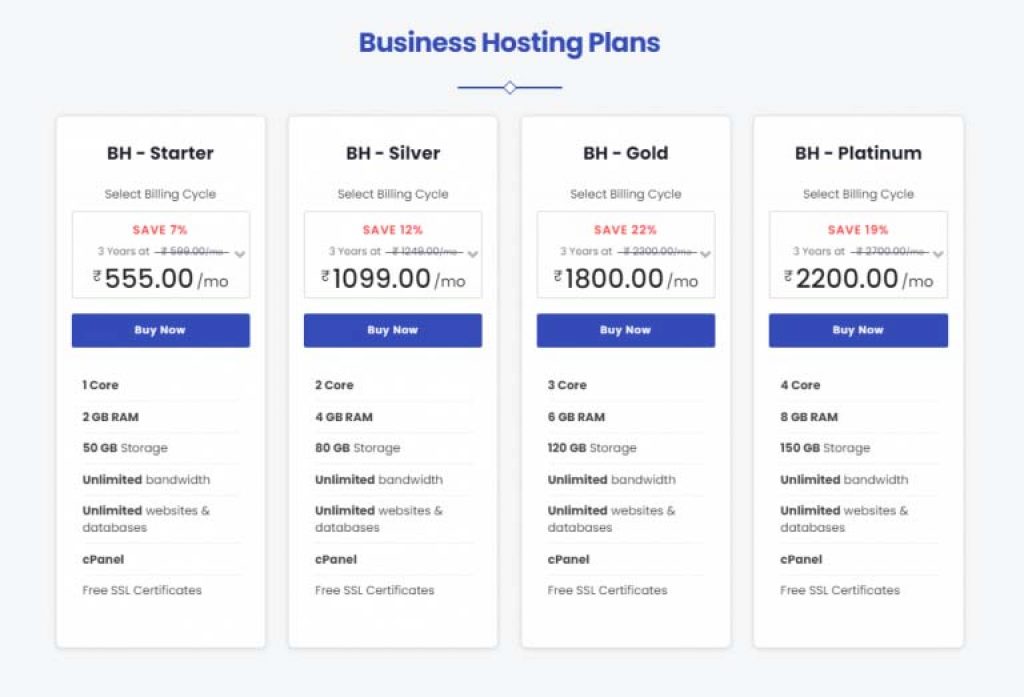This screenshot has width=1024, height=697.
Task: Expand billing cycle chevron for BH - Silver
Action: coord(472,254)
